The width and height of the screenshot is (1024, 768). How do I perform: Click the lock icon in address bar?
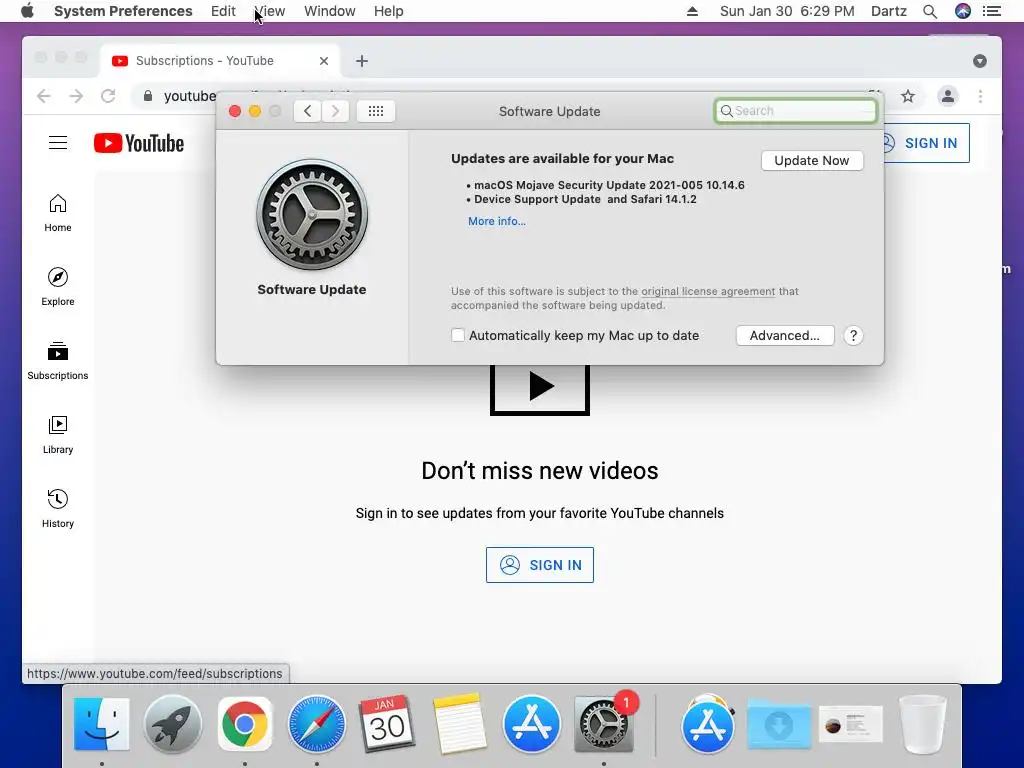tap(148, 96)
